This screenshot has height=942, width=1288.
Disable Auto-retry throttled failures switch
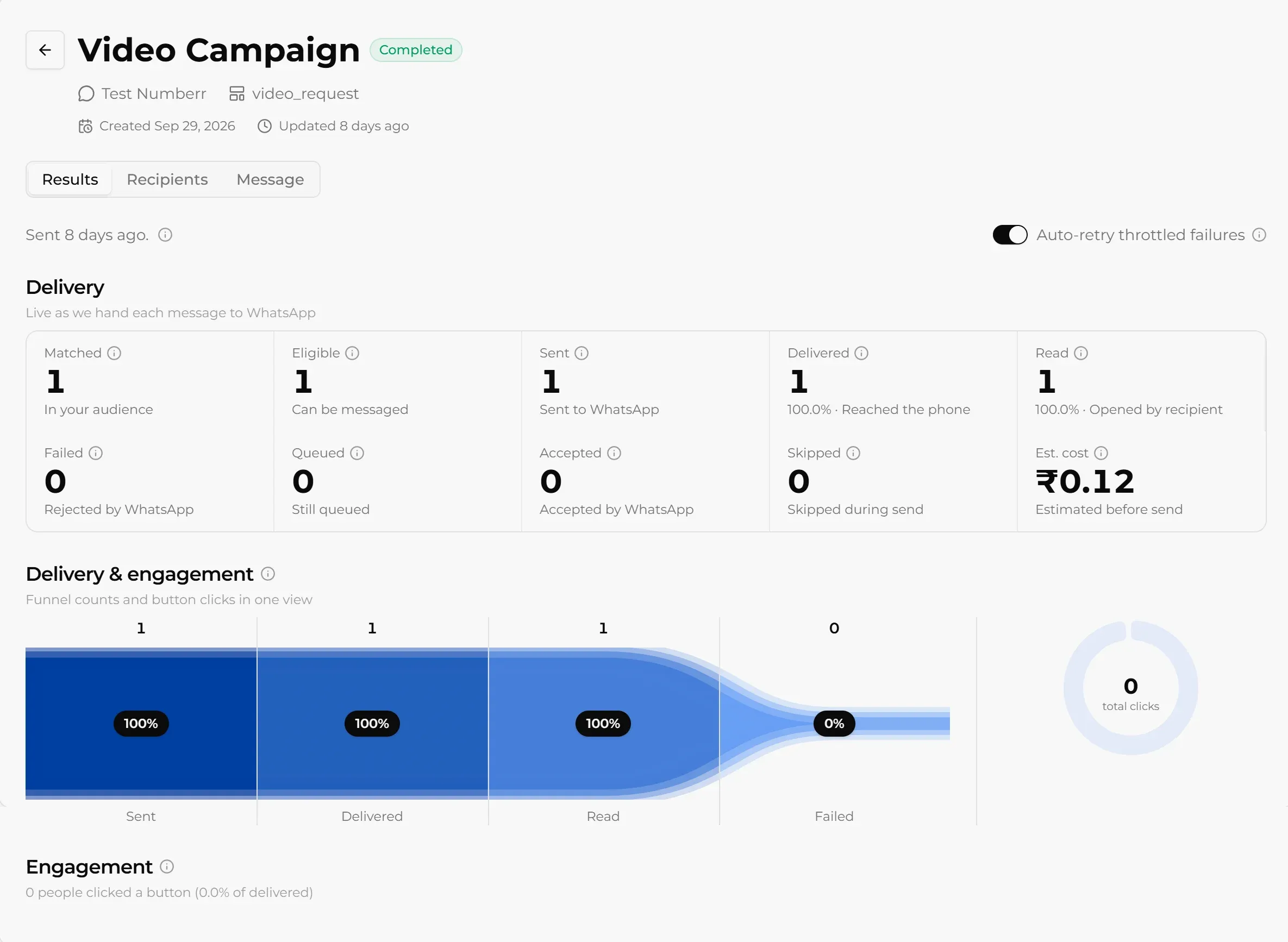[1010, 235]
